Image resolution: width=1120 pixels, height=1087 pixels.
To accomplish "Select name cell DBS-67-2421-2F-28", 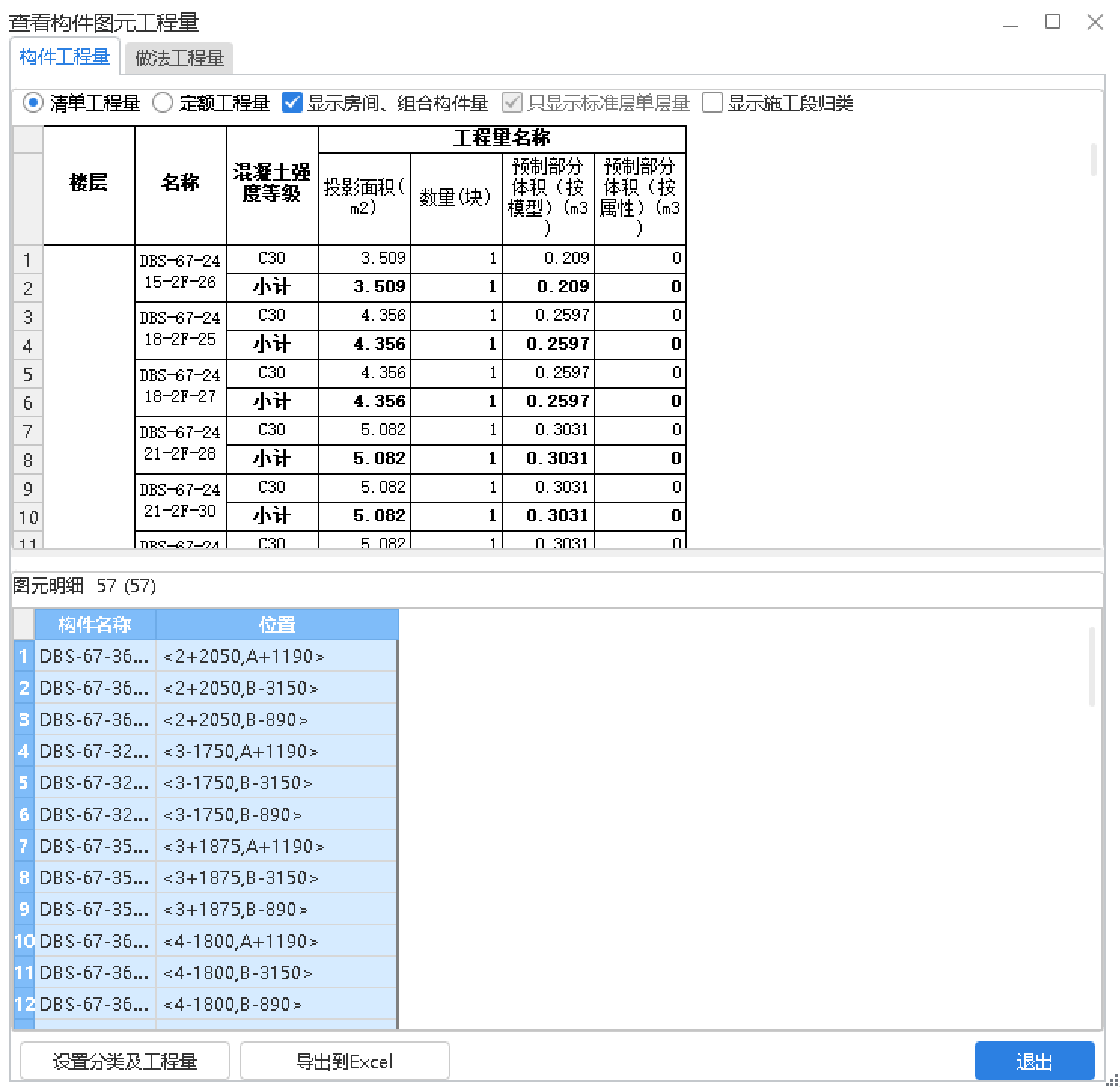I will tap(181, 444).
